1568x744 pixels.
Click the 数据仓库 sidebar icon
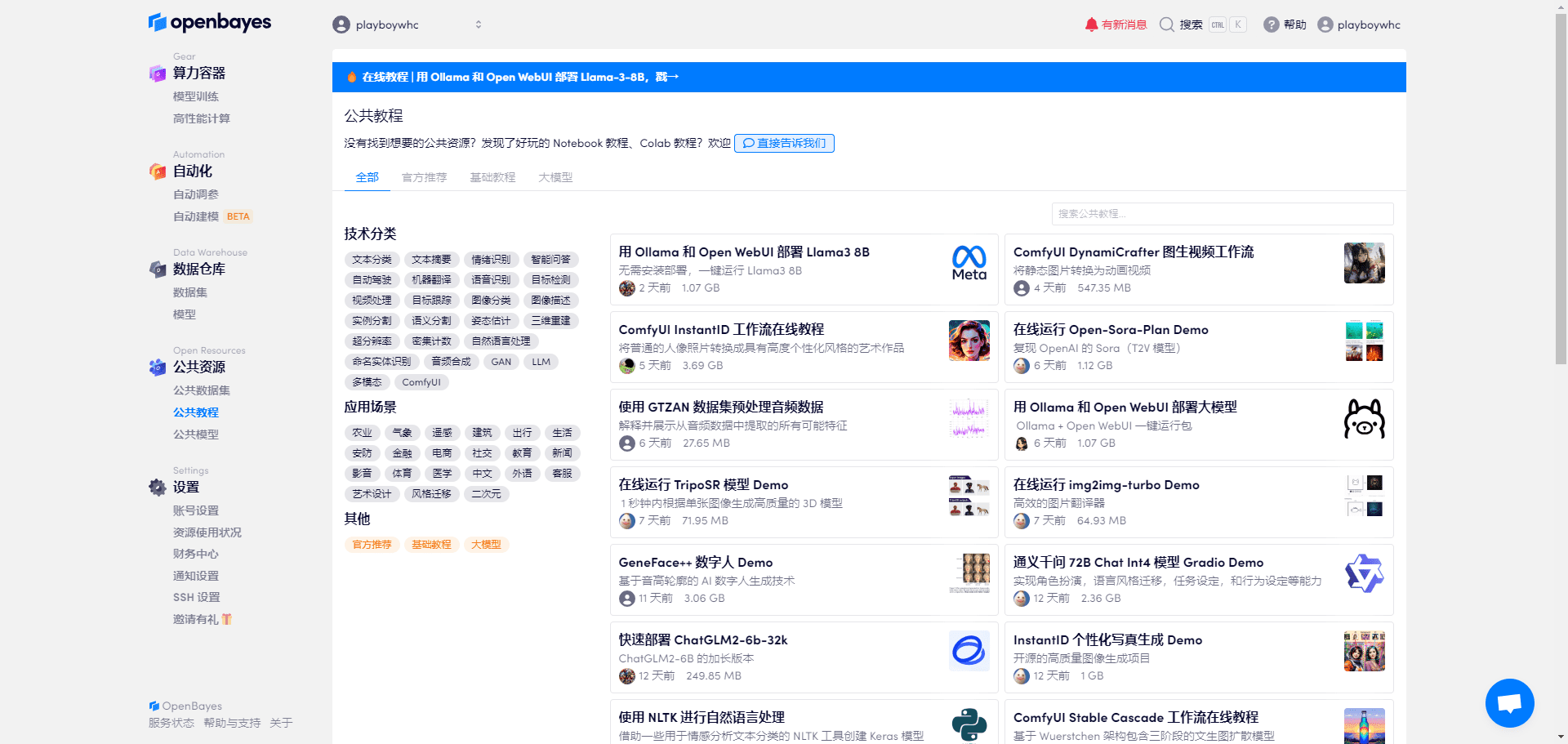click(x=158, y=270)
